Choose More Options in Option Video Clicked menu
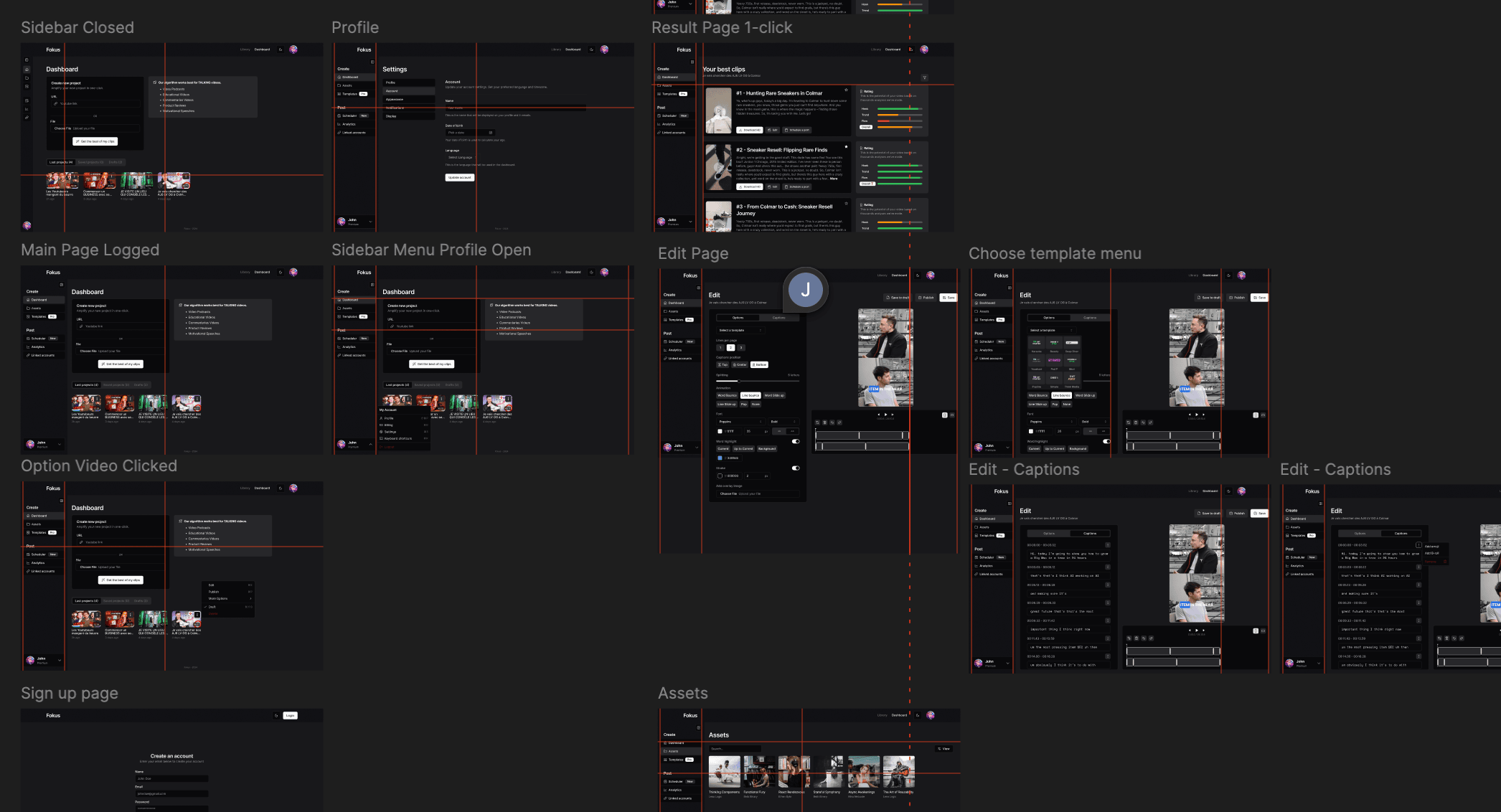Viewport: 1501px width, 812px height. [230, 598]
